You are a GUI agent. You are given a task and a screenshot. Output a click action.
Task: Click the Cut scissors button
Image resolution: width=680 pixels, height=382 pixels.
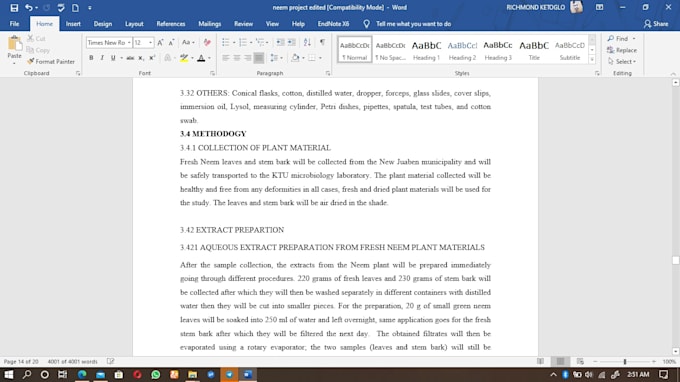36,39
